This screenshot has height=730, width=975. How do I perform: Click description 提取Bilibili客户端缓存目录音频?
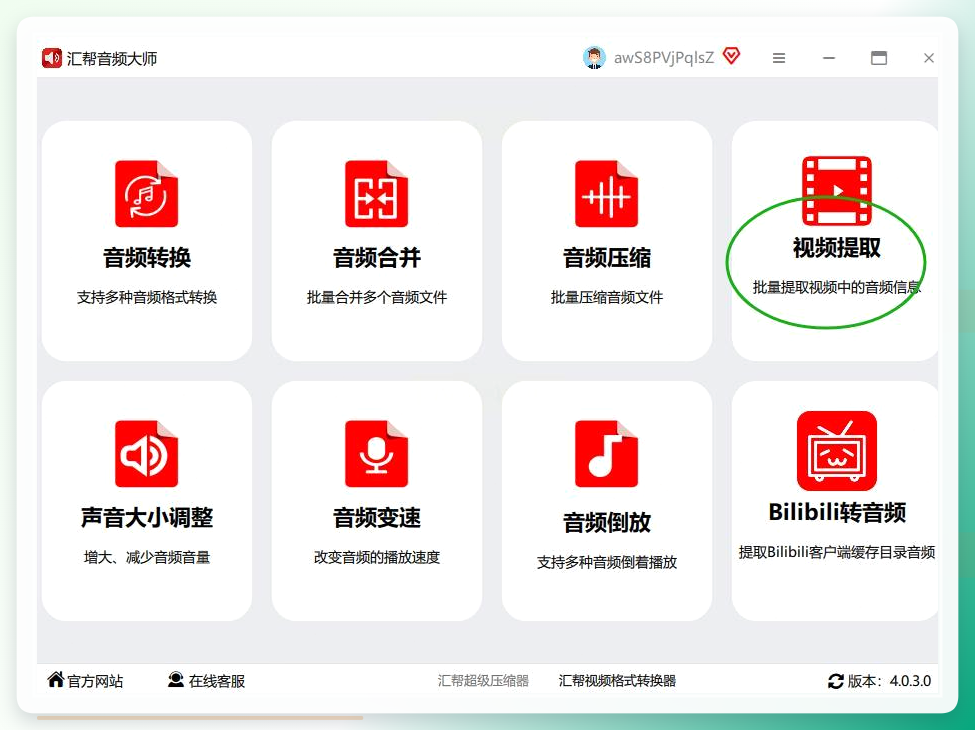(x=837, y=552)
